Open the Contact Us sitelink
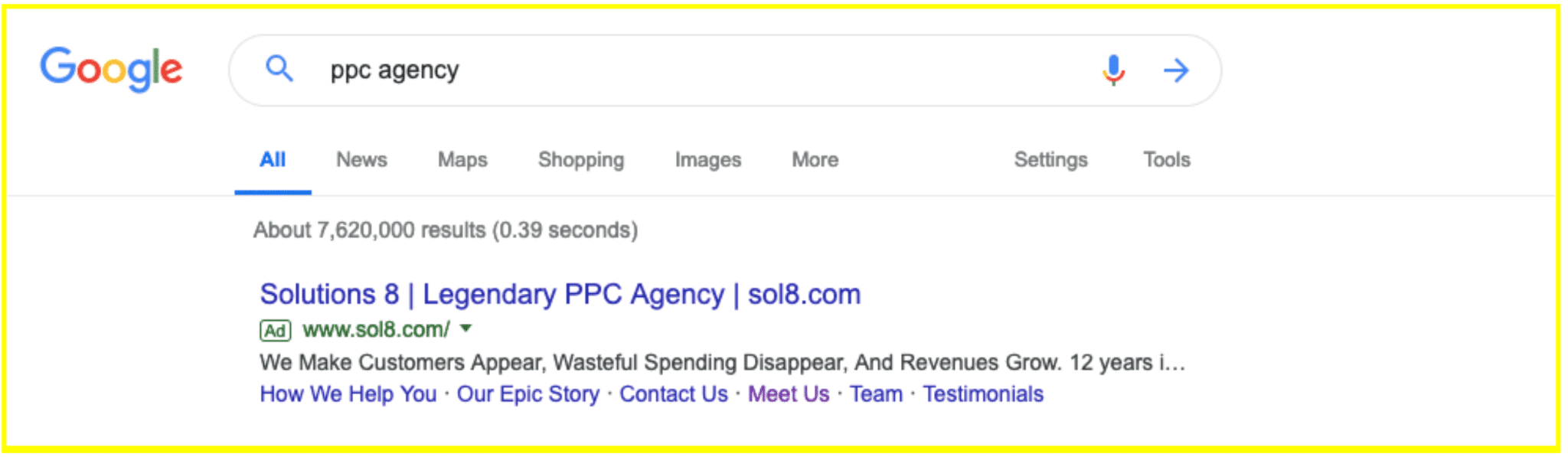 pos(674,393)
